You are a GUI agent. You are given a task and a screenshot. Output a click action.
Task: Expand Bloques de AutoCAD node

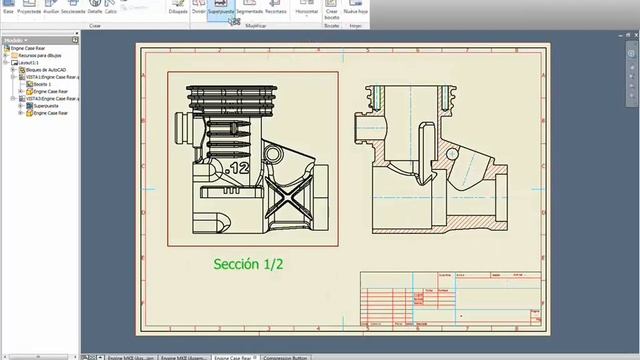13,70
